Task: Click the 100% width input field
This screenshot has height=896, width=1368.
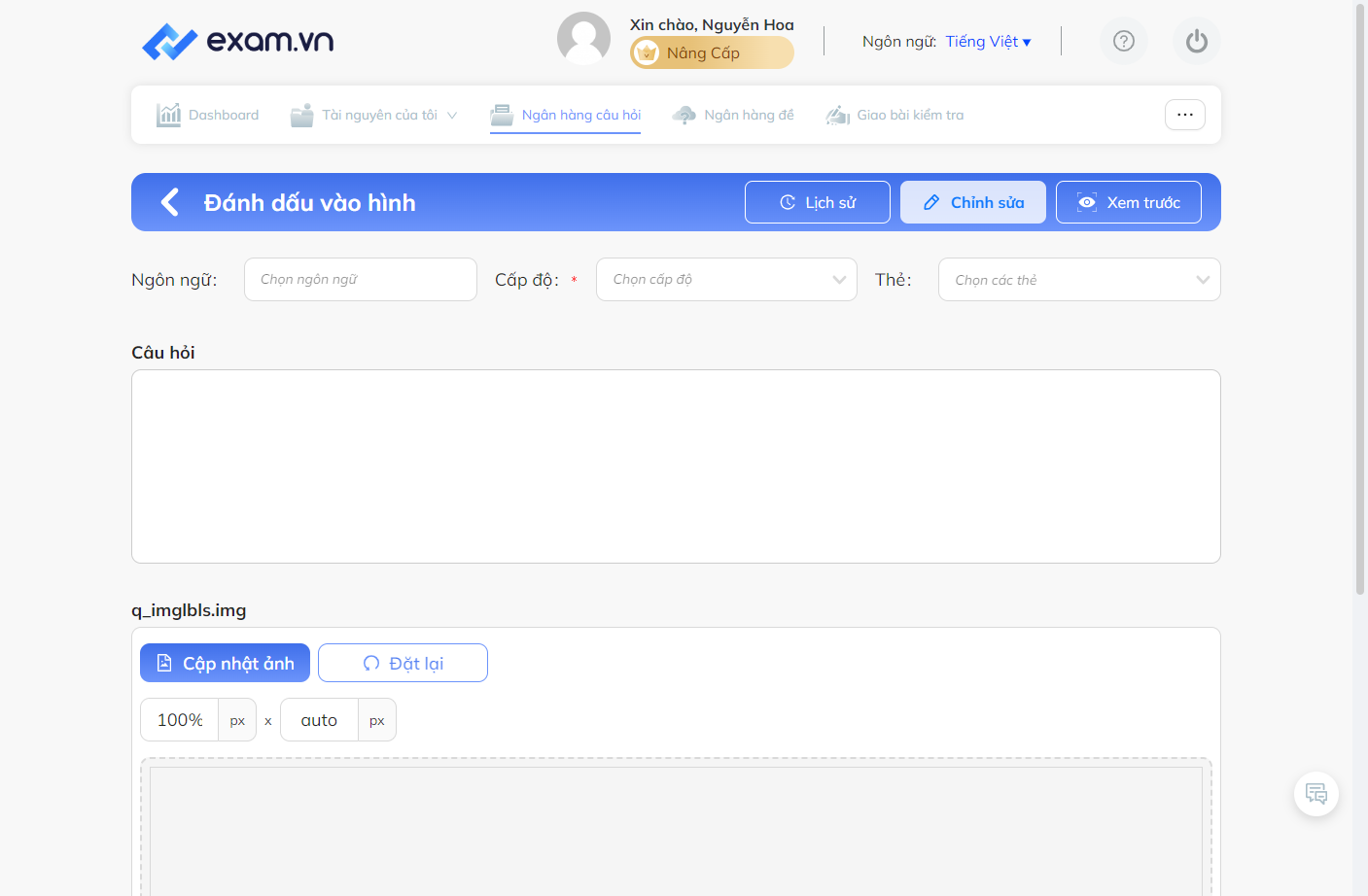Action: tap(180, 720)
